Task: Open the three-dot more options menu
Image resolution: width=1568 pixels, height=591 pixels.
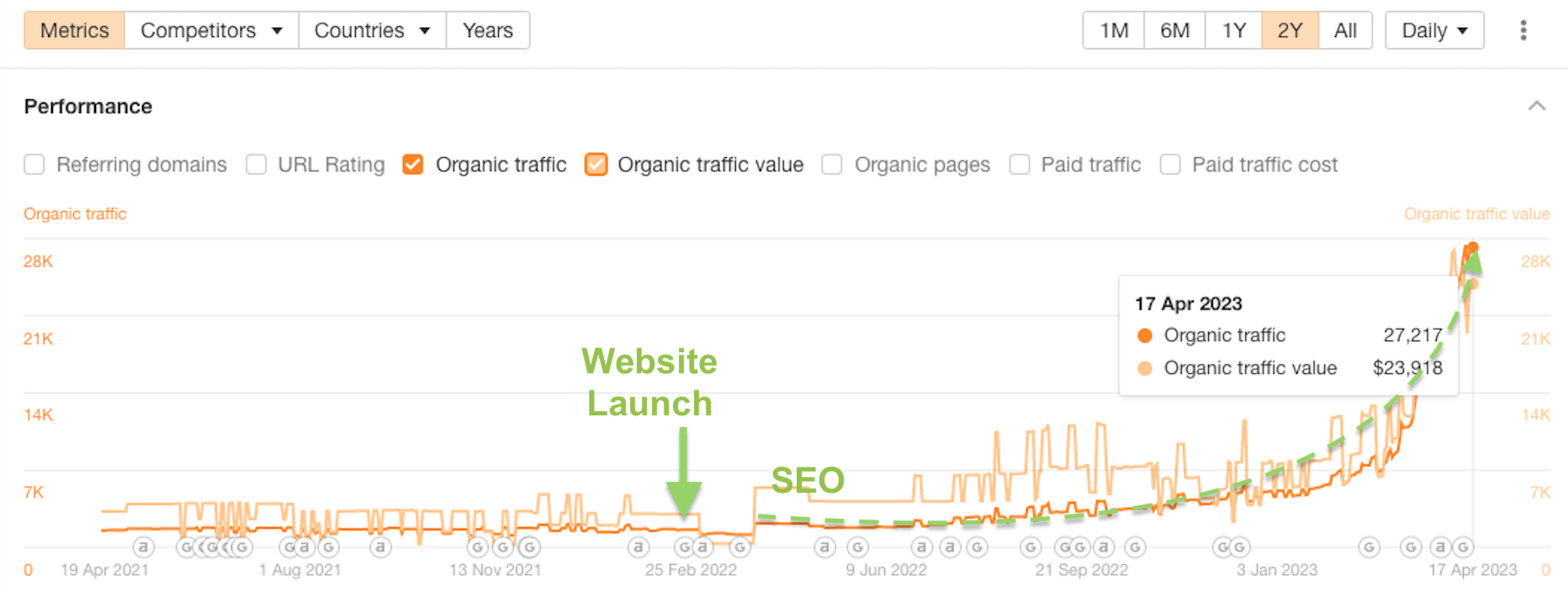Action: click(x=1523, y=31)
